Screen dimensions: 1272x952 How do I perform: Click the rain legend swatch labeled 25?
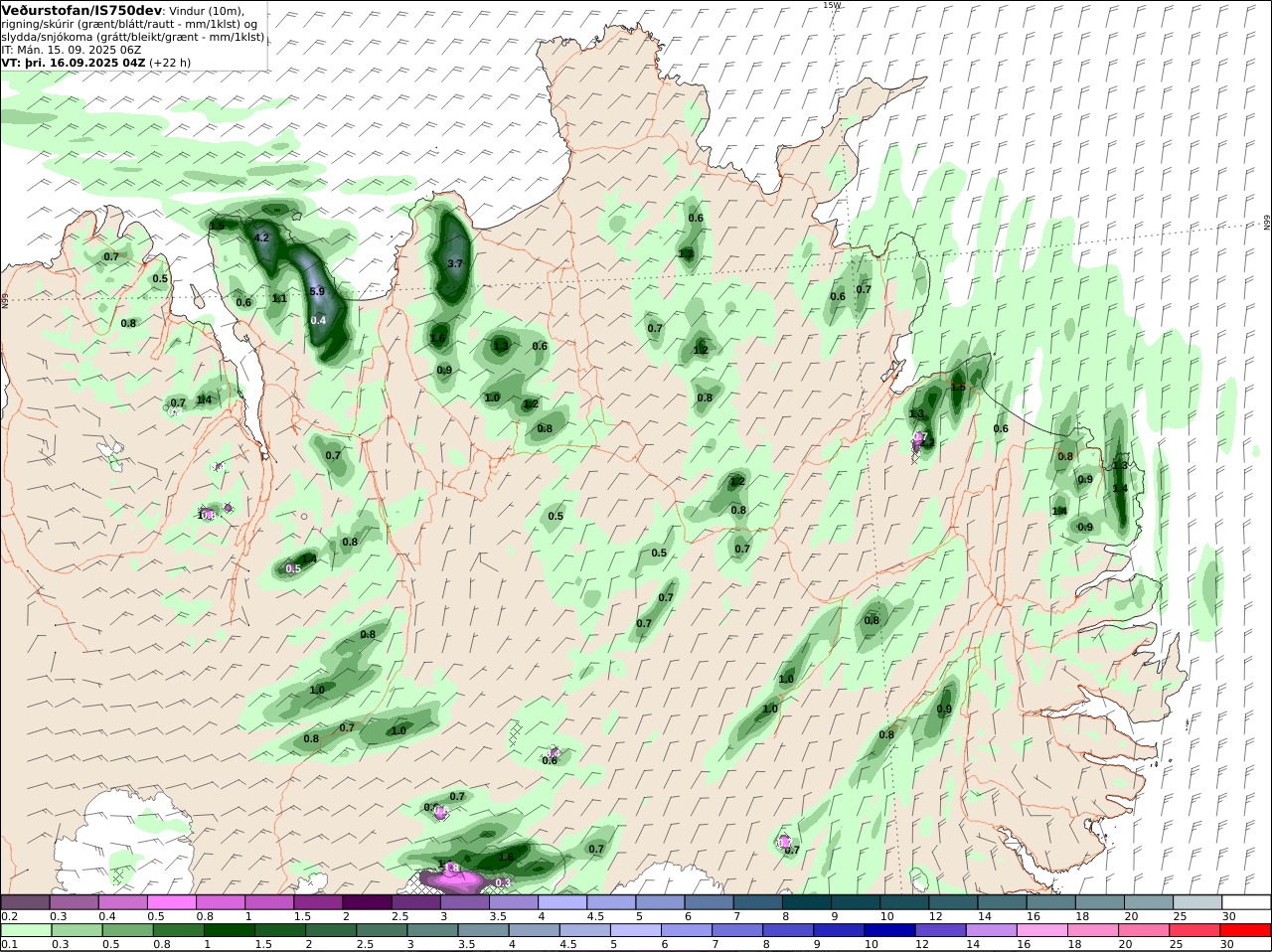(x=1196, y=931)
